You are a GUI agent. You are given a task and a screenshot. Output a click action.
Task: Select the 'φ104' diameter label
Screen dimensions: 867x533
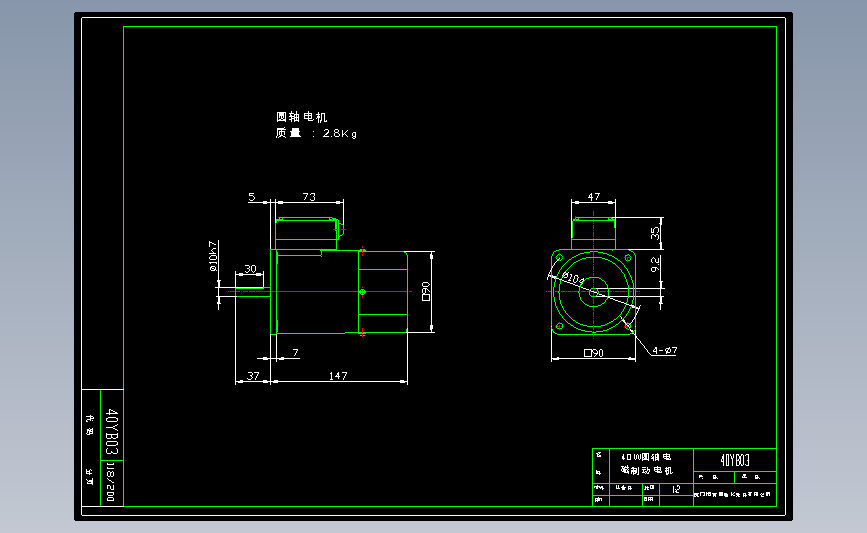573,278
